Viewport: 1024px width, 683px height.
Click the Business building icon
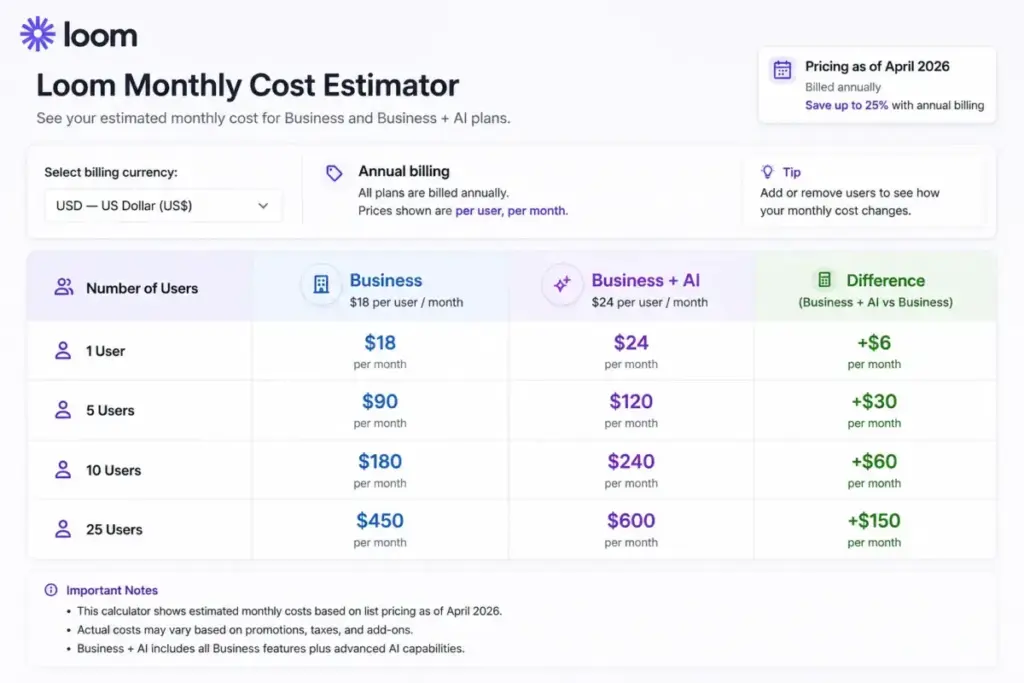[x=321, y=285]
